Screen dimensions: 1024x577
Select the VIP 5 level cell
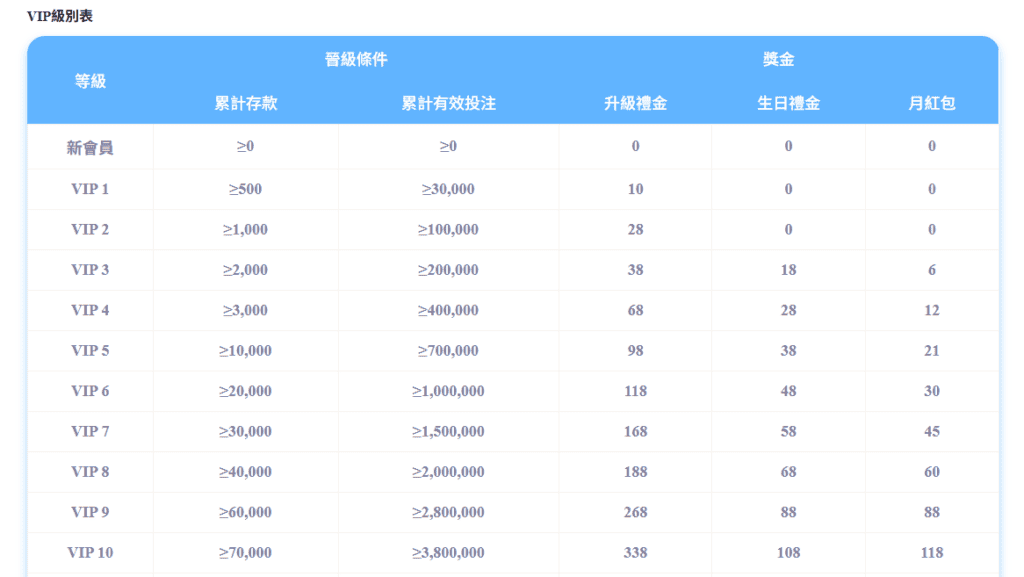pos(90,351)
